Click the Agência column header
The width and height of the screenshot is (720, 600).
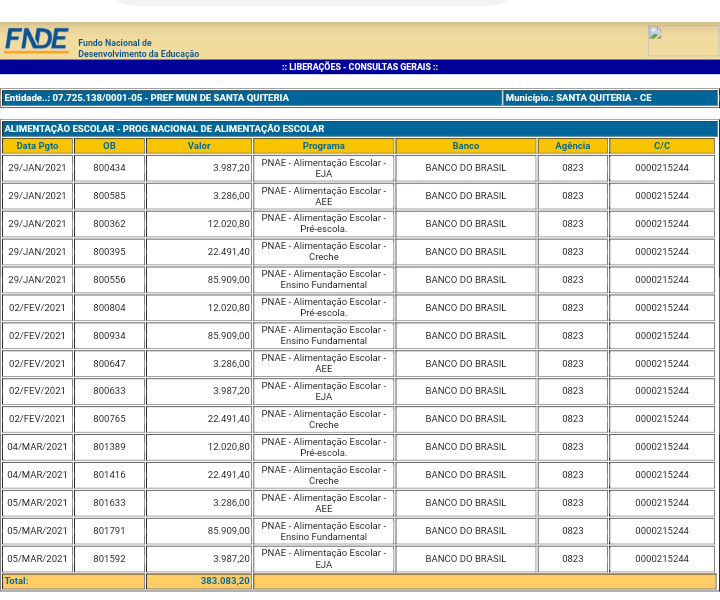573,146
